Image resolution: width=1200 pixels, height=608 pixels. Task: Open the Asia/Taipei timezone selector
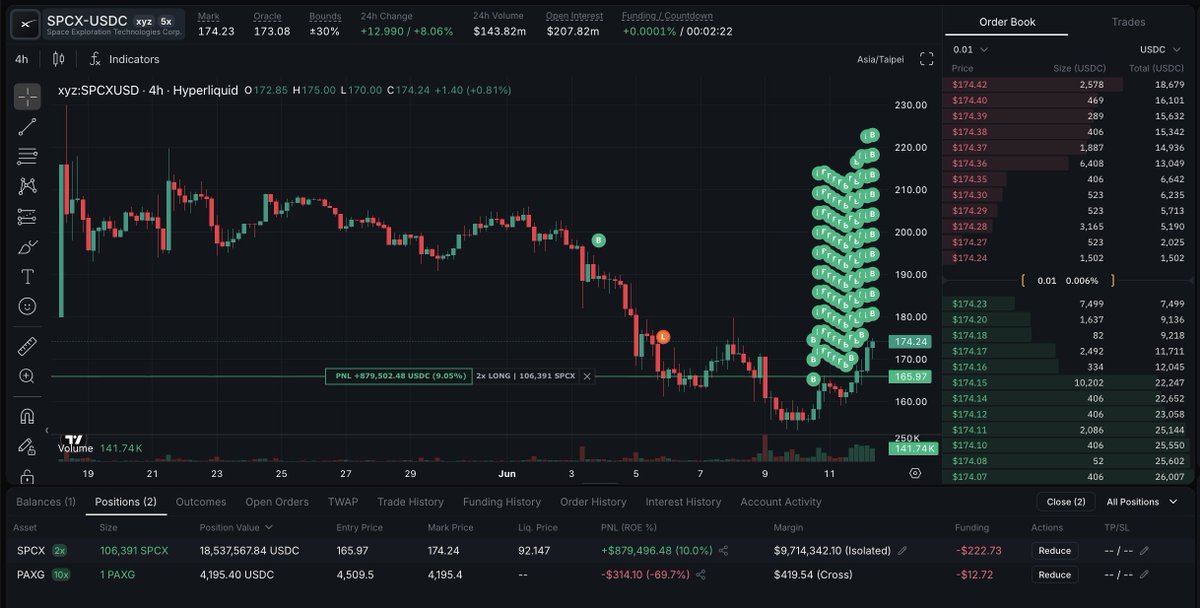tap(881, 59)
